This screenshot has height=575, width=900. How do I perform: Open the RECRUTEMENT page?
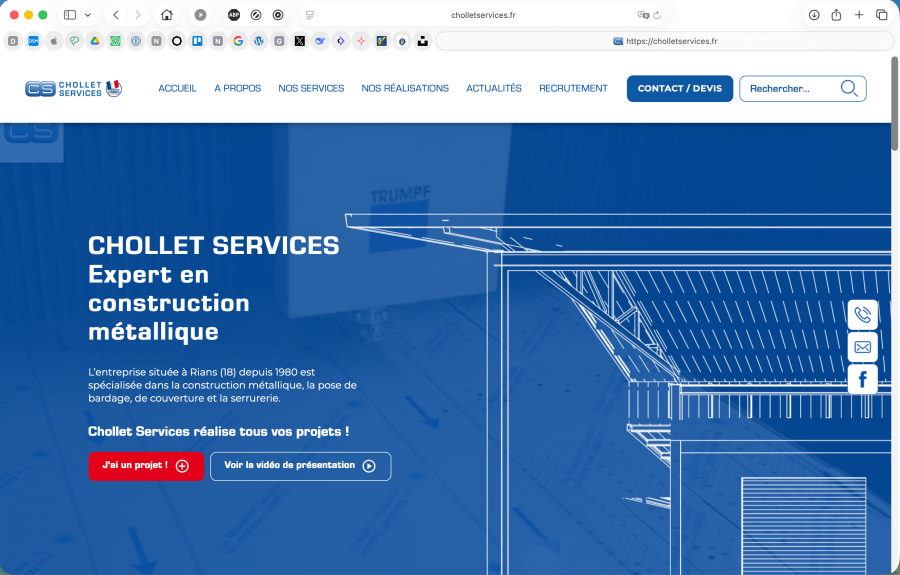[x=573, y=88]
